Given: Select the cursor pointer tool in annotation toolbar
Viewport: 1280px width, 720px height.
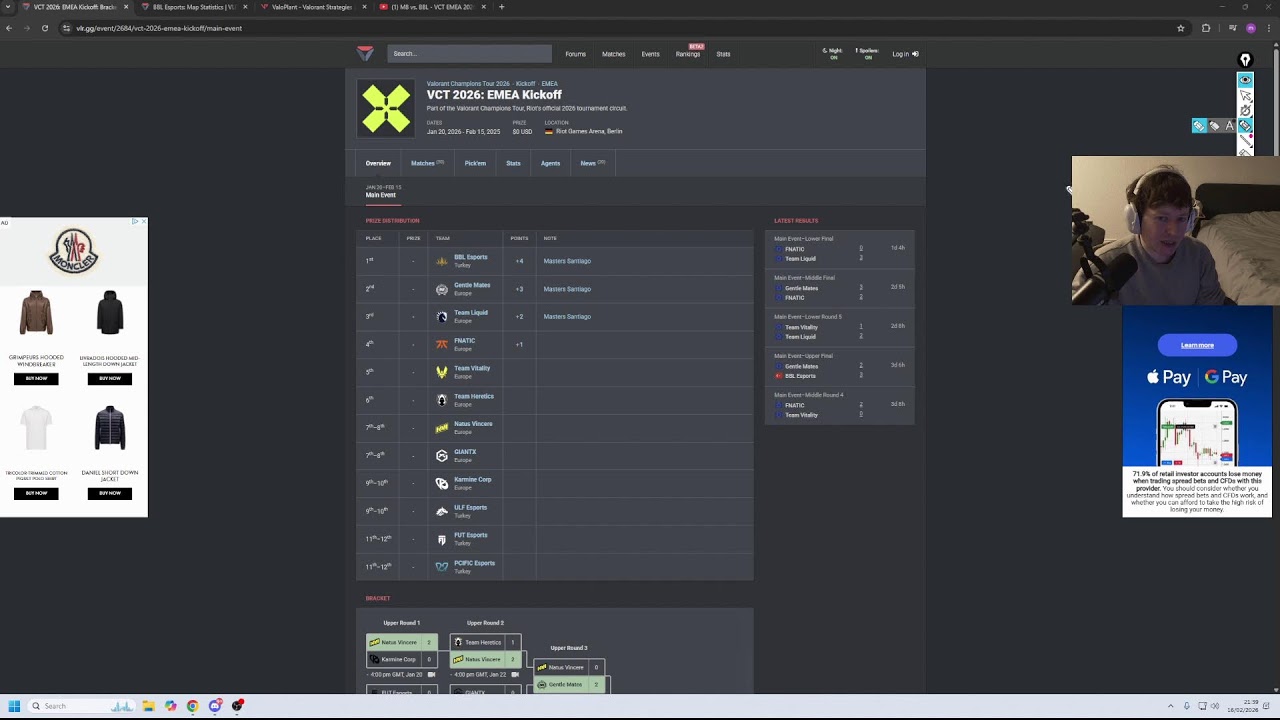Looking at the screenshot, I should (1245, 95).
